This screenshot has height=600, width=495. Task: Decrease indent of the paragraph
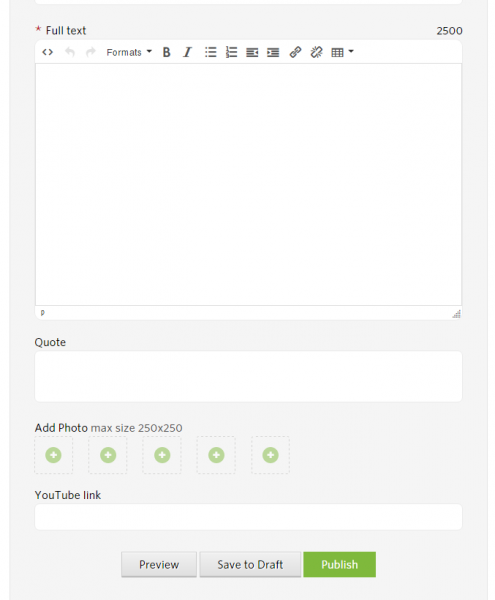point(252,52)
